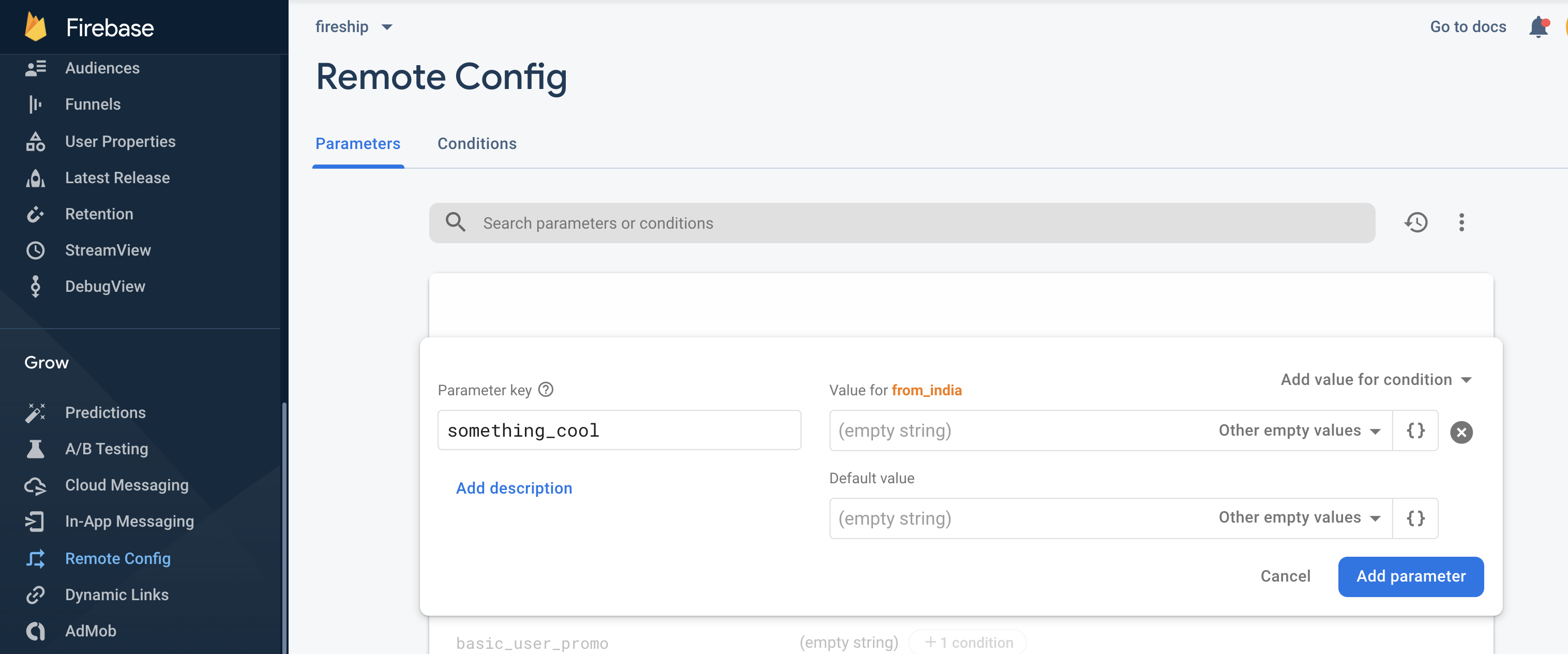Remove the from_india conditional value
Viewport: 1568px width, 654px height.
tap(1461, 433)
